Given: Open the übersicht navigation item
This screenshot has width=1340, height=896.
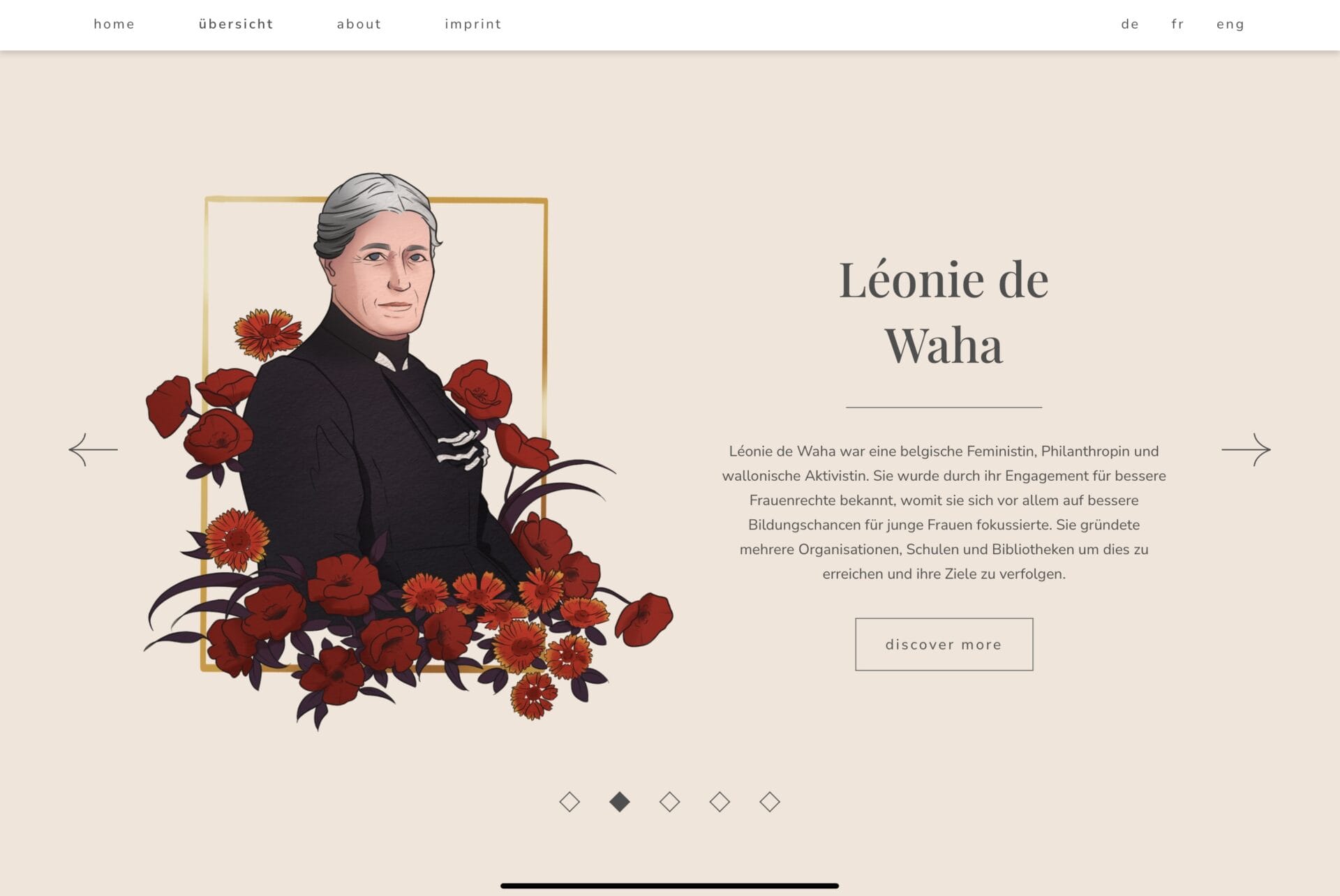Looking at the screenshot, I should click(236, 24).
